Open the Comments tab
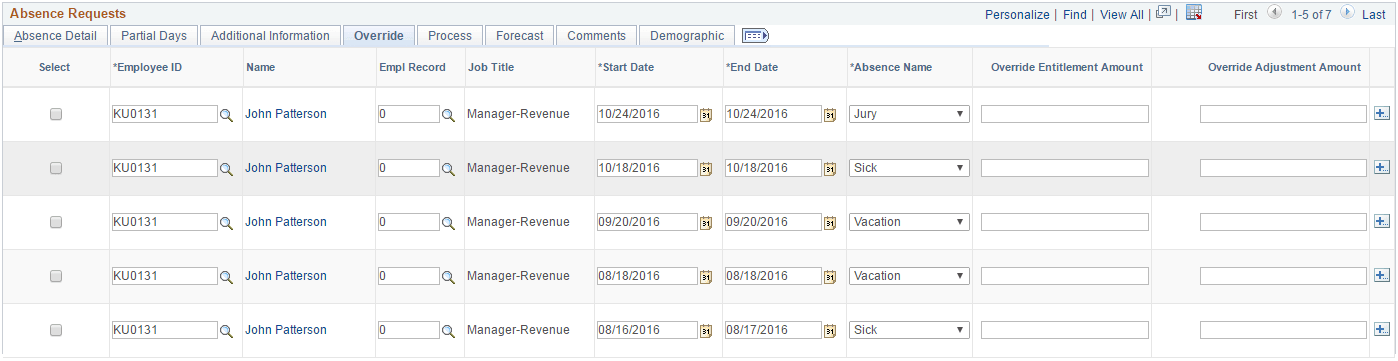Image resolution: width=1398 pixels, height=361 pixels. coord(596,36)
